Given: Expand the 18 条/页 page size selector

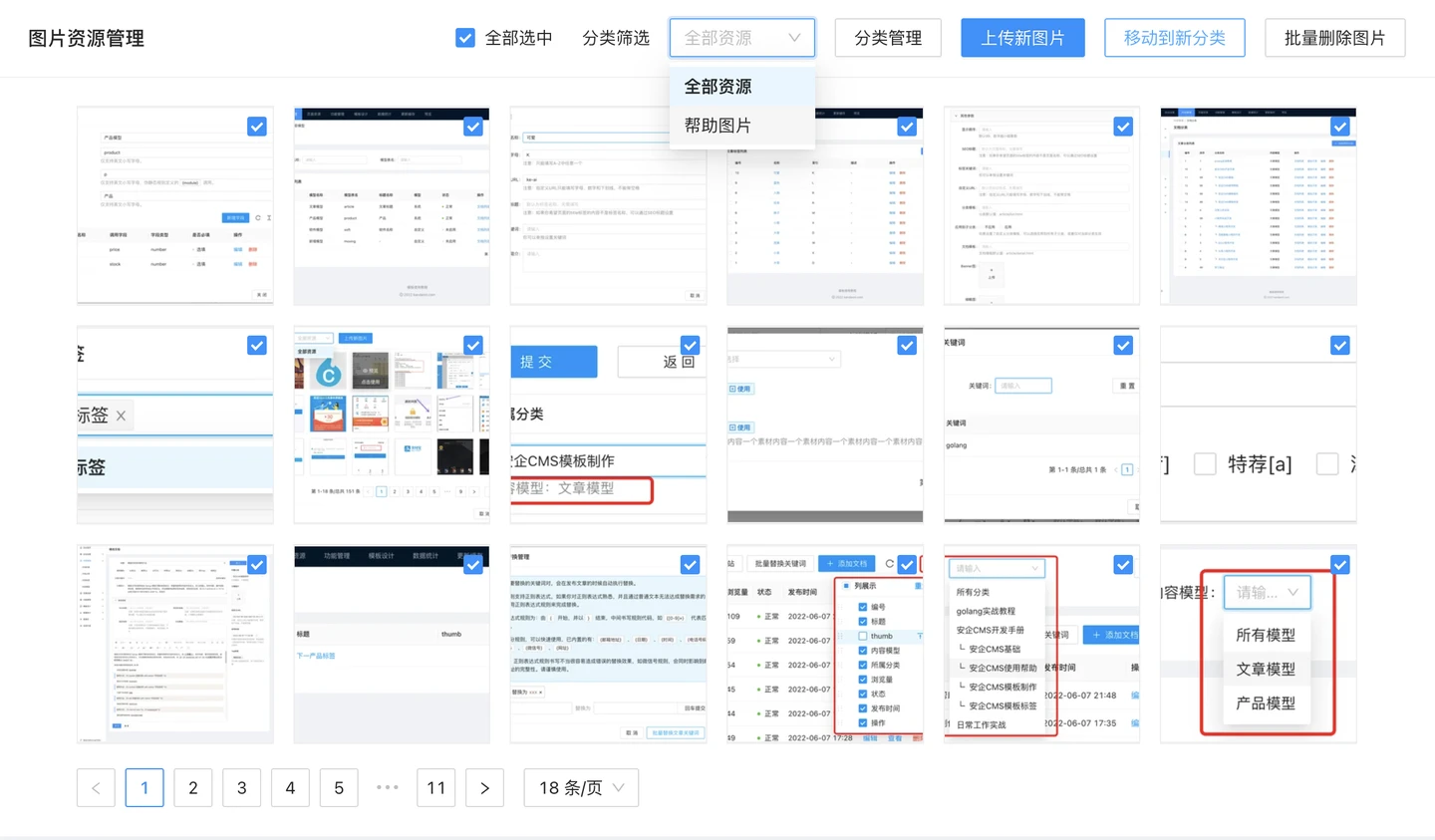Looking at the screenshot, I should click(x=581, y=788).
